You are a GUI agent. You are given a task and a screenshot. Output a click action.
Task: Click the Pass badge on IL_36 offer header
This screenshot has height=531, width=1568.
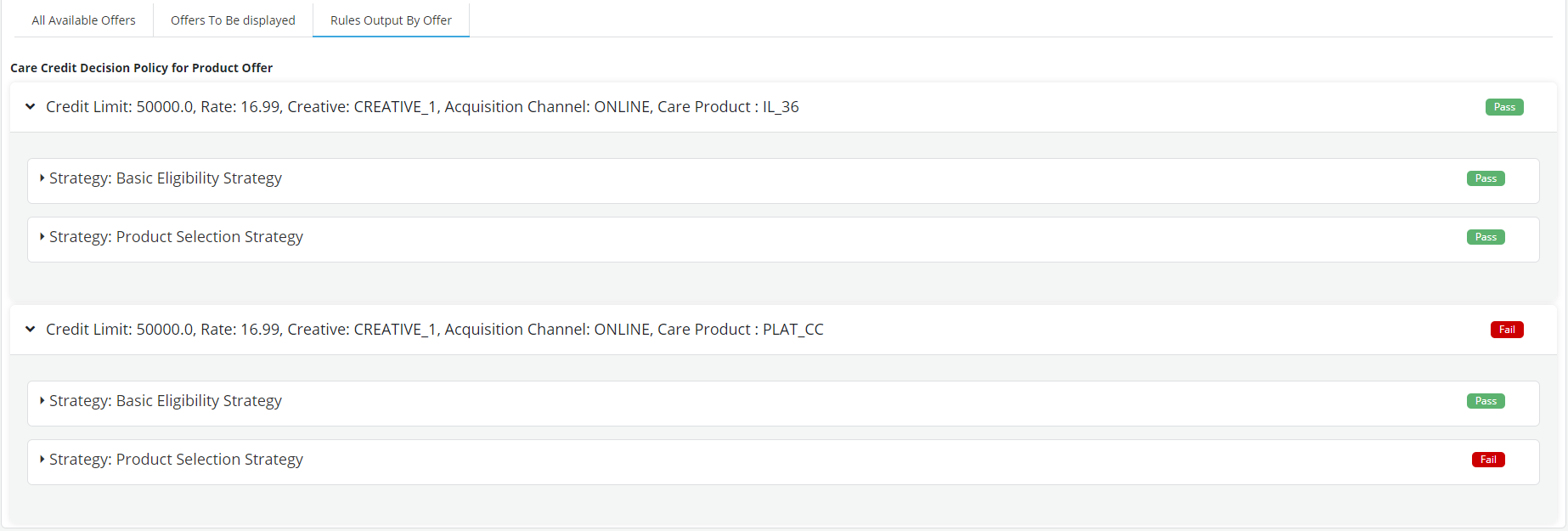[x=1503, y=107]
